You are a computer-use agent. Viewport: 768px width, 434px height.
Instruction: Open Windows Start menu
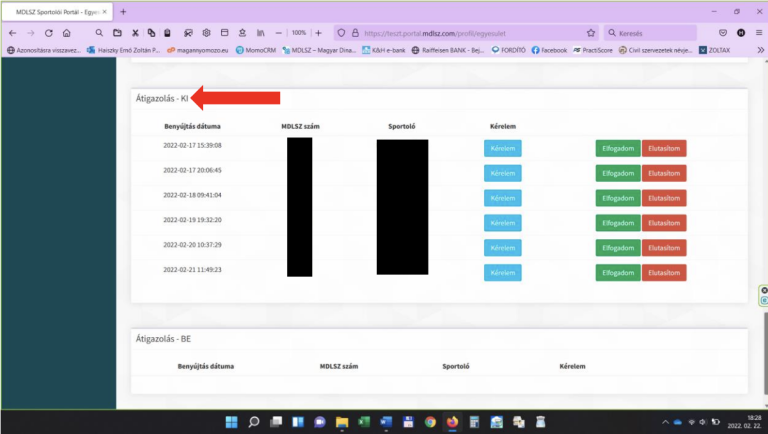pyautogui.click(x=231, y=421)
